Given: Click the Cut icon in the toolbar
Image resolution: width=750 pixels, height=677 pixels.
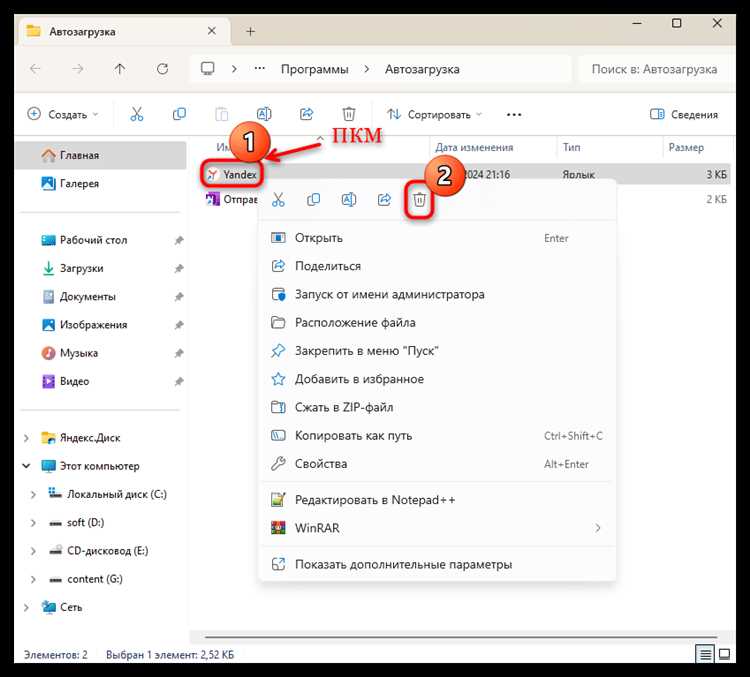Looking at the screenshot, I should click(137, 114).
